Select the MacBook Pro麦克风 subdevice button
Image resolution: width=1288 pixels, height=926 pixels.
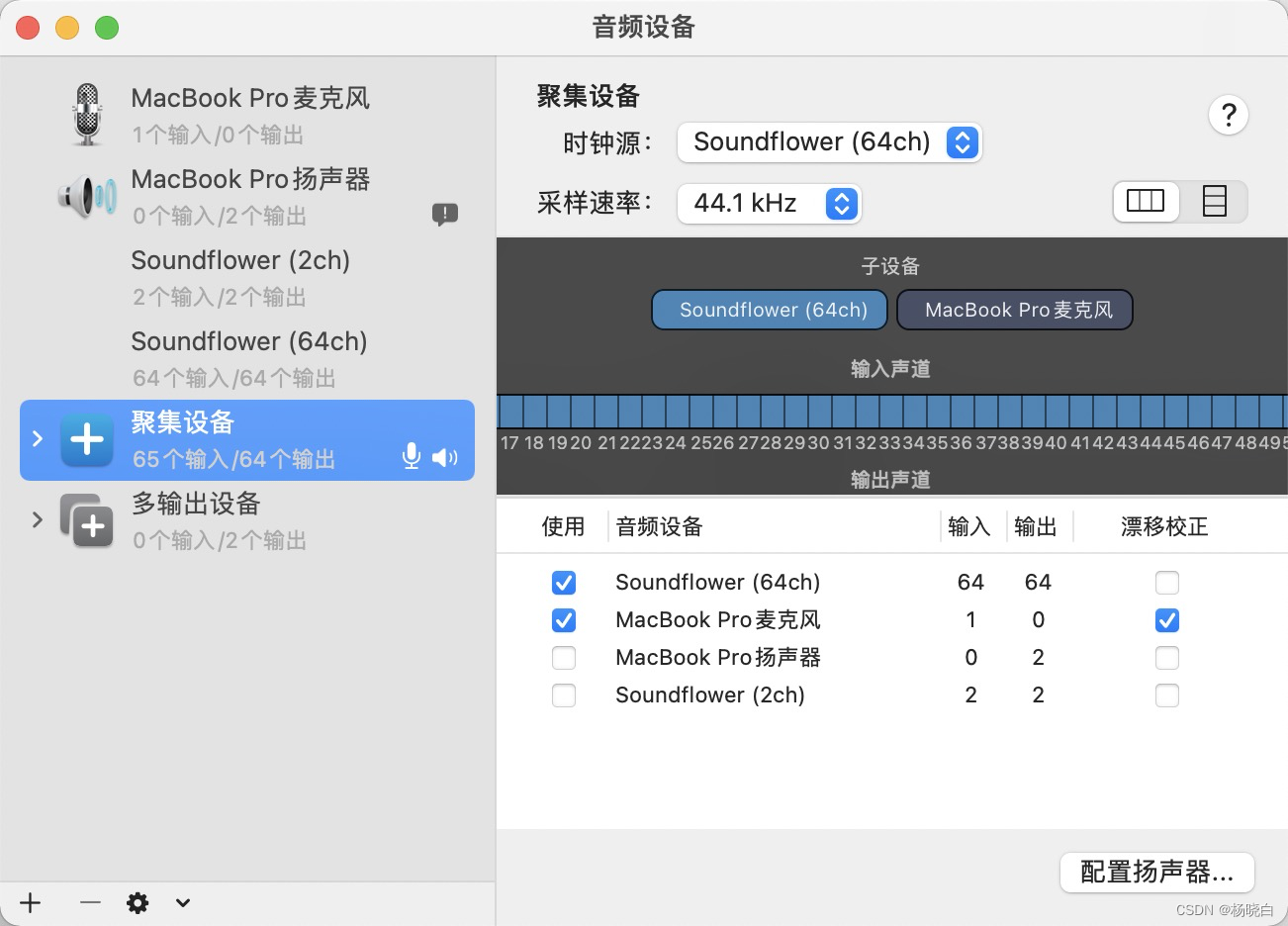pyautogui.click(x=1015, y=310)
